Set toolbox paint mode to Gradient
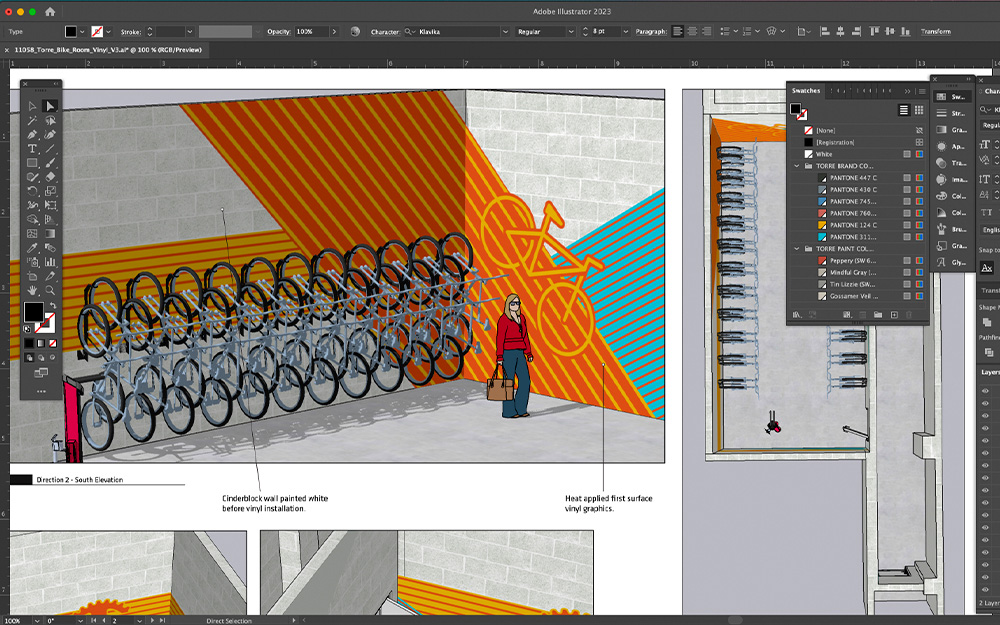The image size is (1000, 625). click(41, 343)
